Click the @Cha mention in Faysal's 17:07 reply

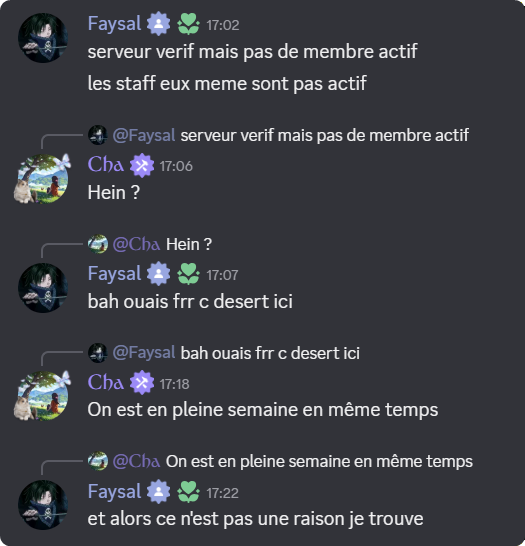pyautogui.click(x=136, y=244)
